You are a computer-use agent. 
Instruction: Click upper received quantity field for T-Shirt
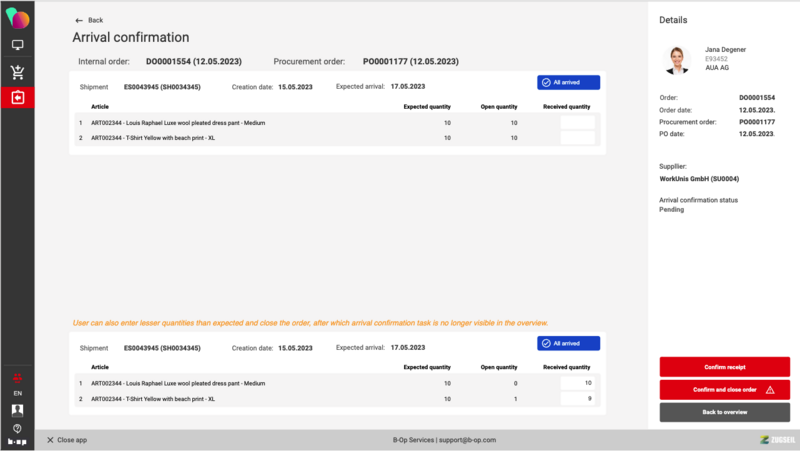click(x=578, y=138)
